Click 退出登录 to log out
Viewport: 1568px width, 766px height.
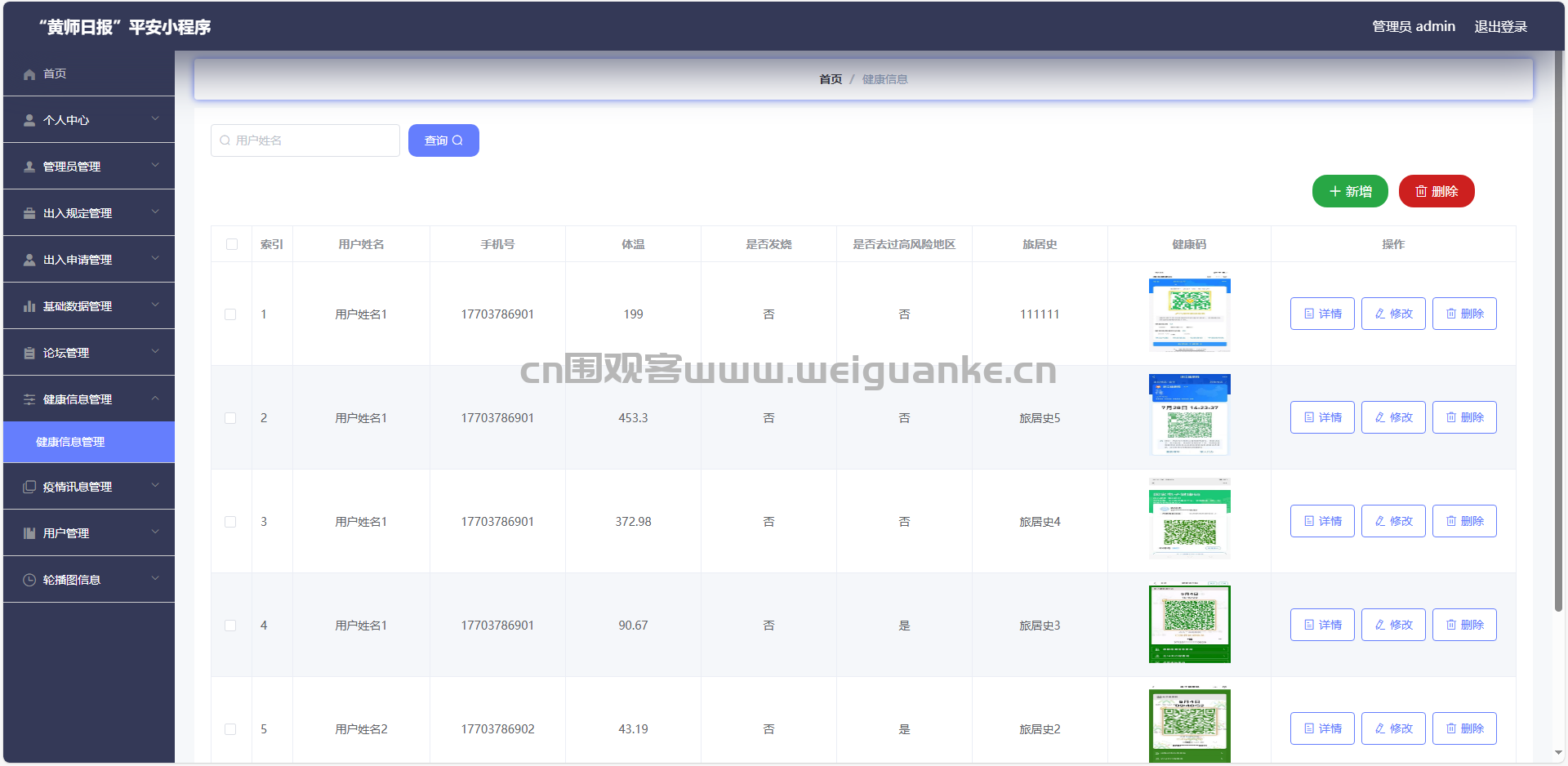[x=1500, y=27]
